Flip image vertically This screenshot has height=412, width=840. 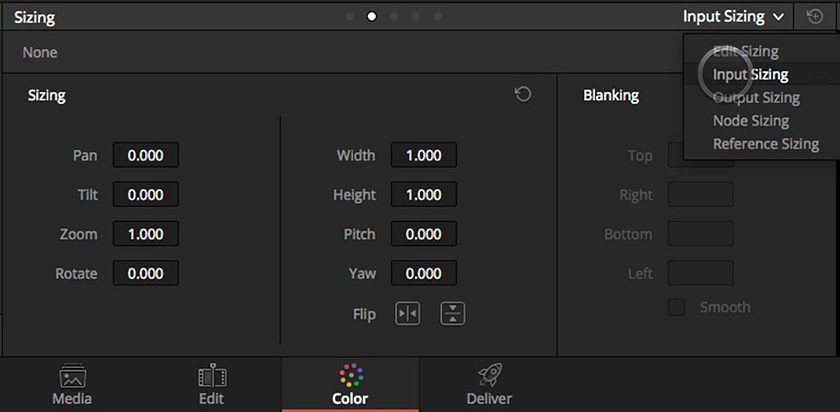coord(453,314)
